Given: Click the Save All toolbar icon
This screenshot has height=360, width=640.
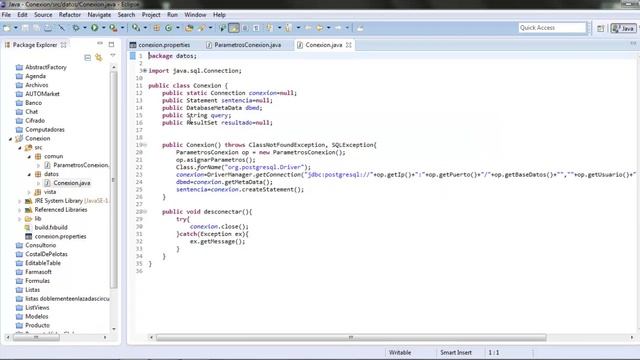Looking at the screenshot, I should (36, 28).
